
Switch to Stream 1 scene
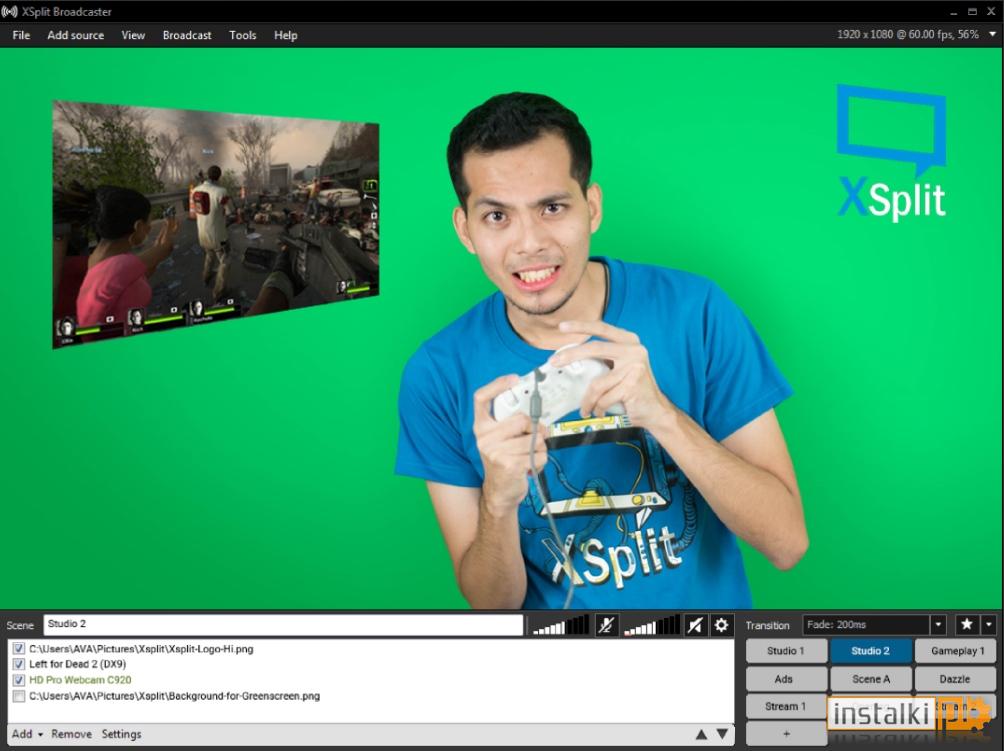786,706
